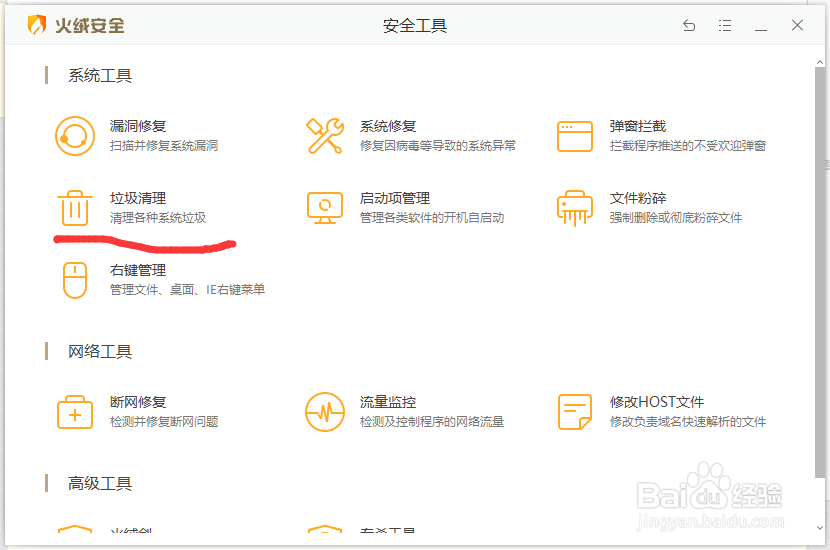
Task: Click description 检测并修复断网问题
Action: (x=164, y=421)
